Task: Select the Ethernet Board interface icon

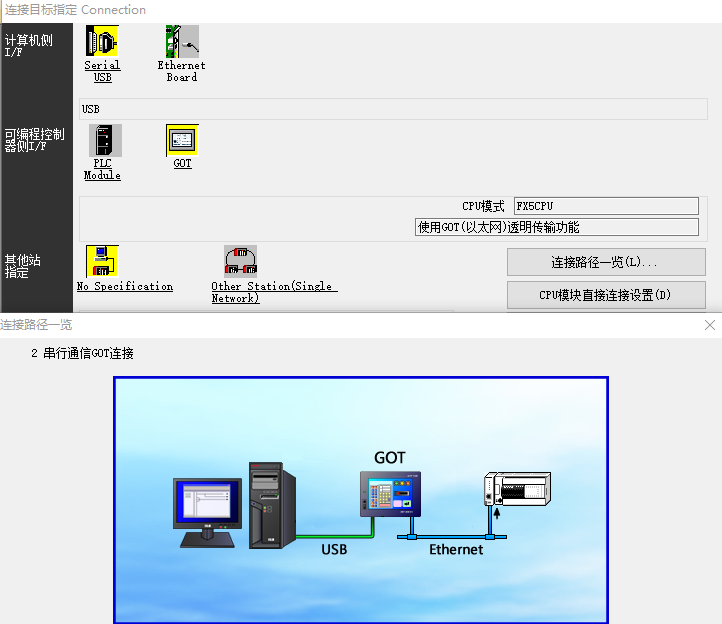Action: (182, 42)
